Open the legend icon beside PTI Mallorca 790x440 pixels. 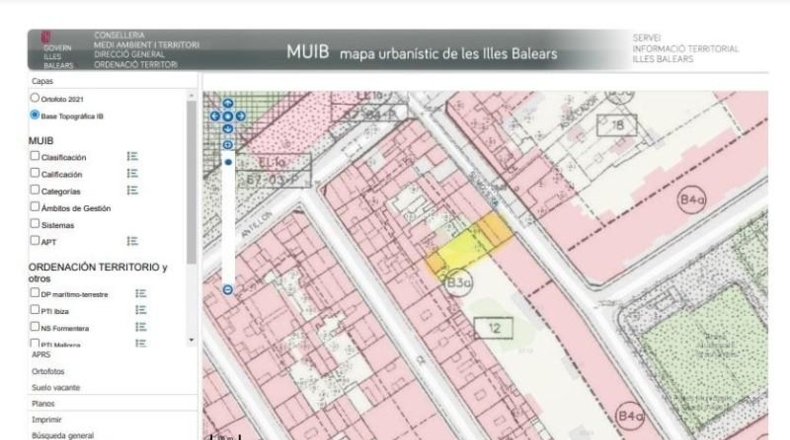click(x=141, y=343)
